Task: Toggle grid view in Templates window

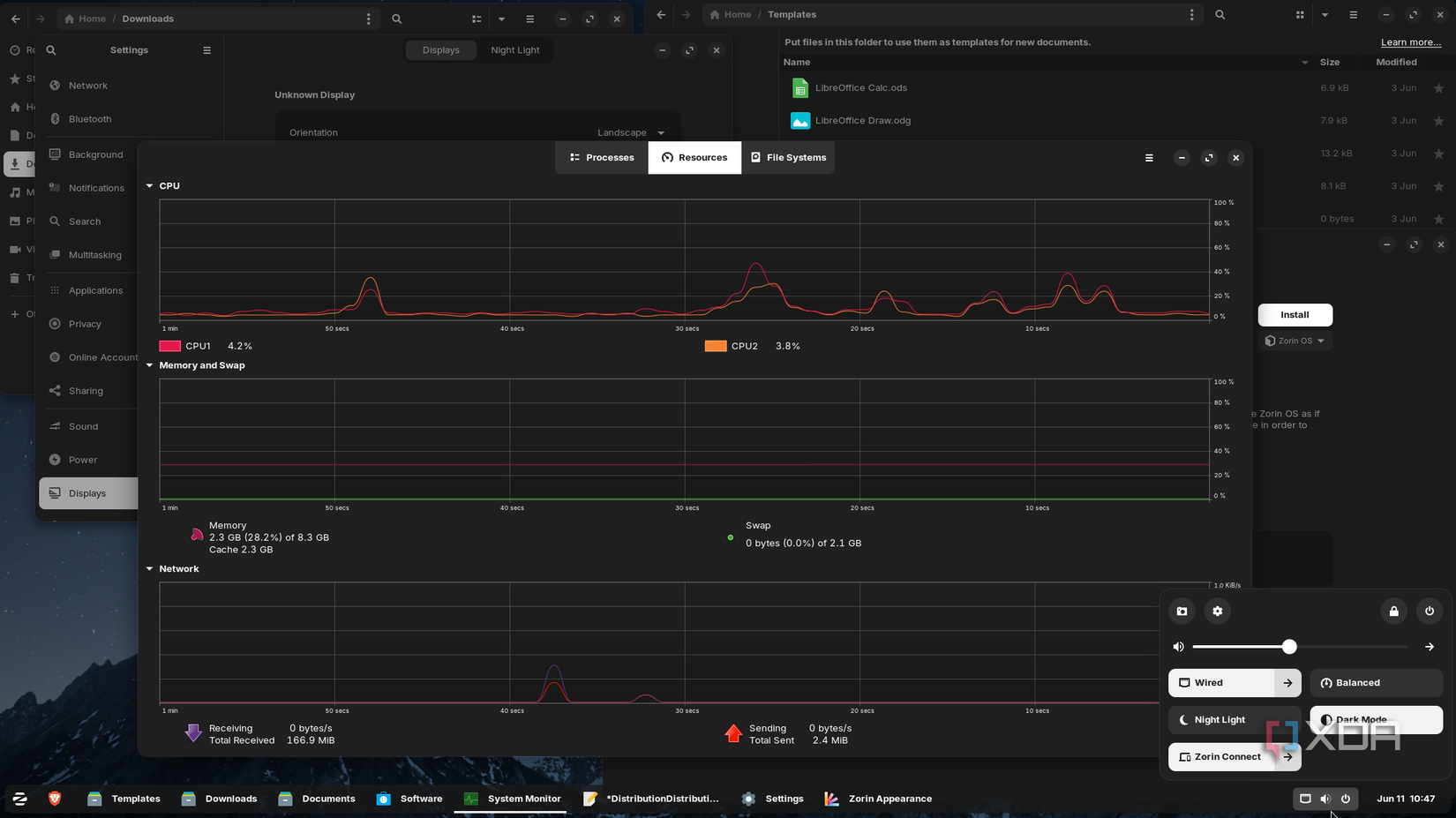Action: point(1300,15)
